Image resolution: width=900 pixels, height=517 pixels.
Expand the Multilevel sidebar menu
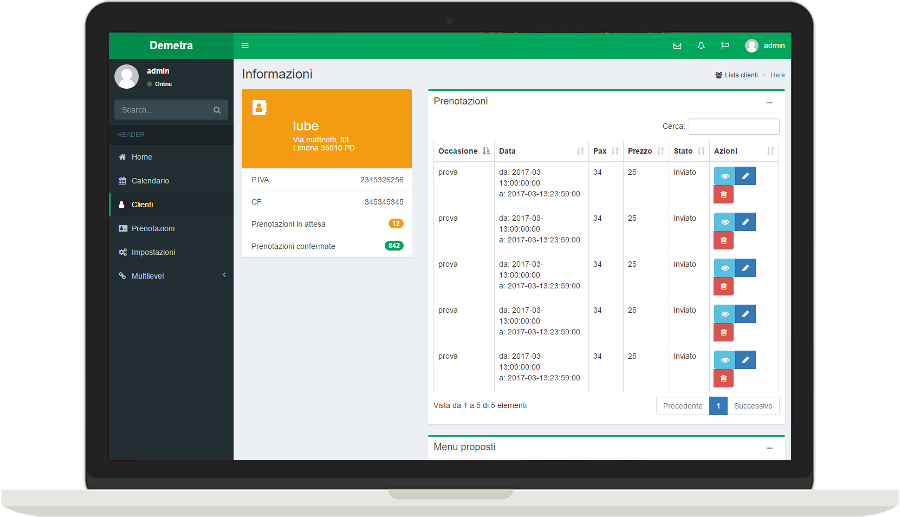pos(170,276)
